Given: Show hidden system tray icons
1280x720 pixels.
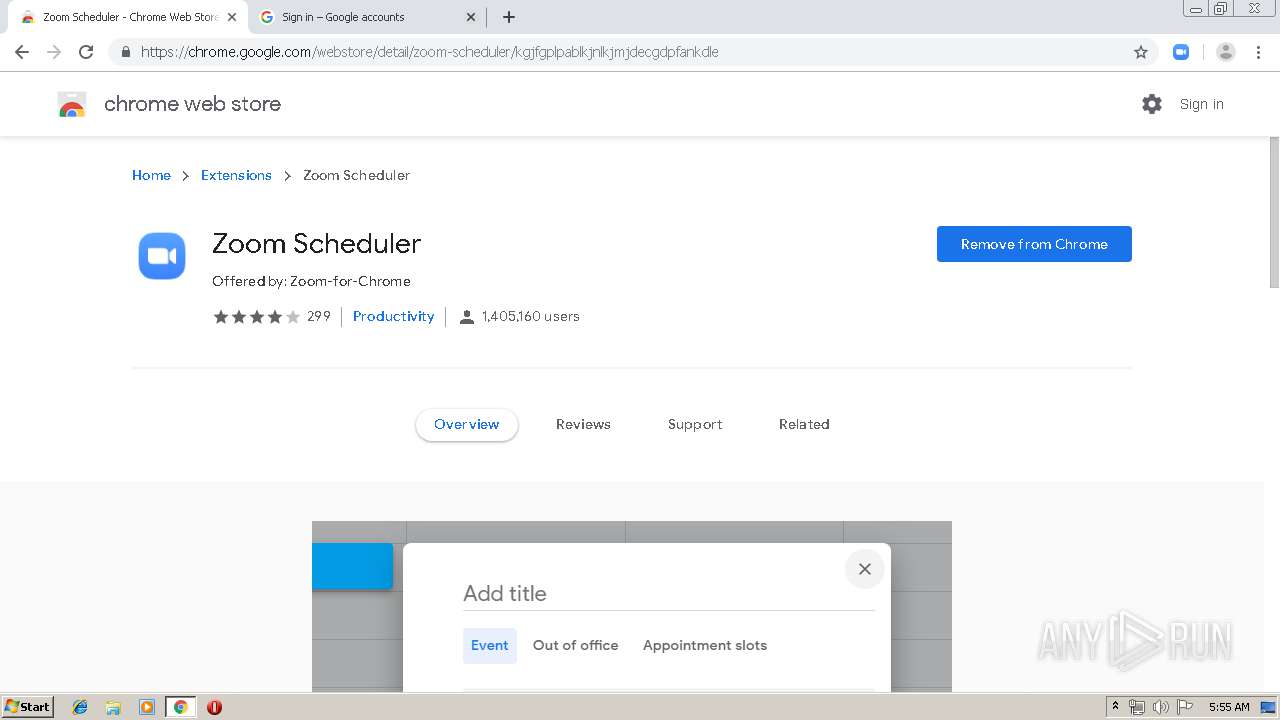Looking at the screenshot, I should [1115, 707].
